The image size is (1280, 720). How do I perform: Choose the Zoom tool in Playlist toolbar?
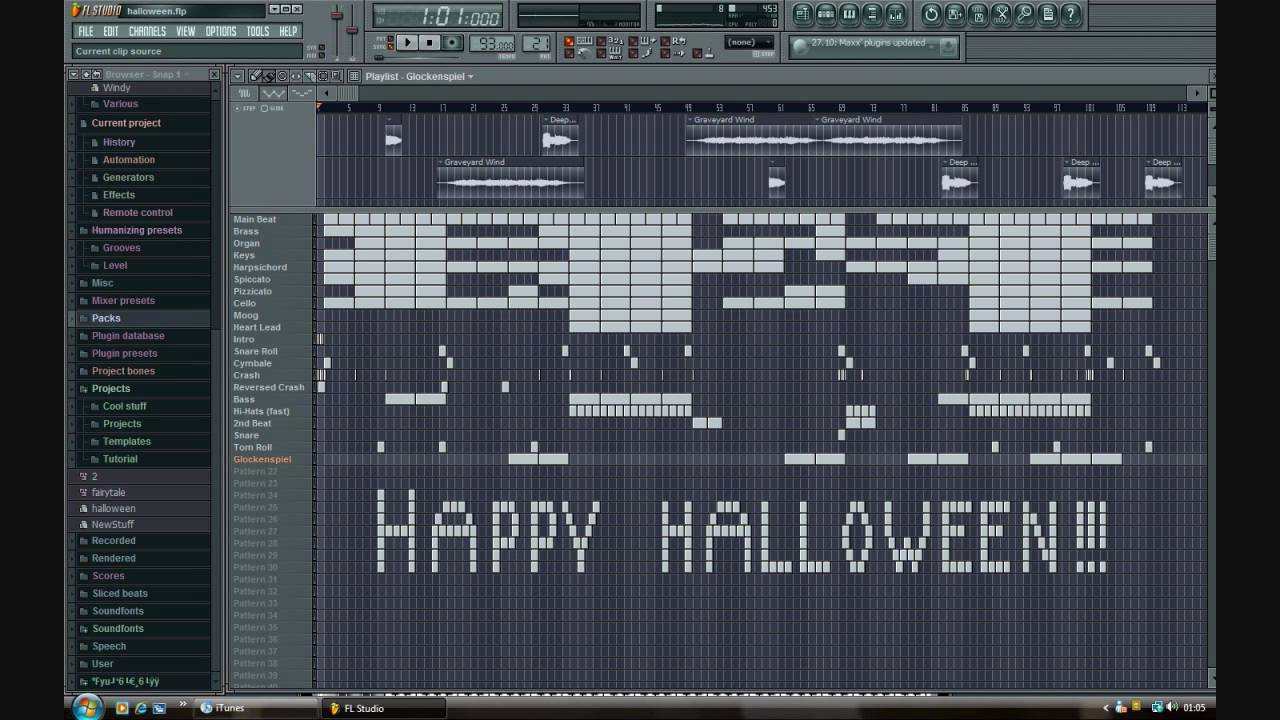pyautogui.click(x=336, y=76)
